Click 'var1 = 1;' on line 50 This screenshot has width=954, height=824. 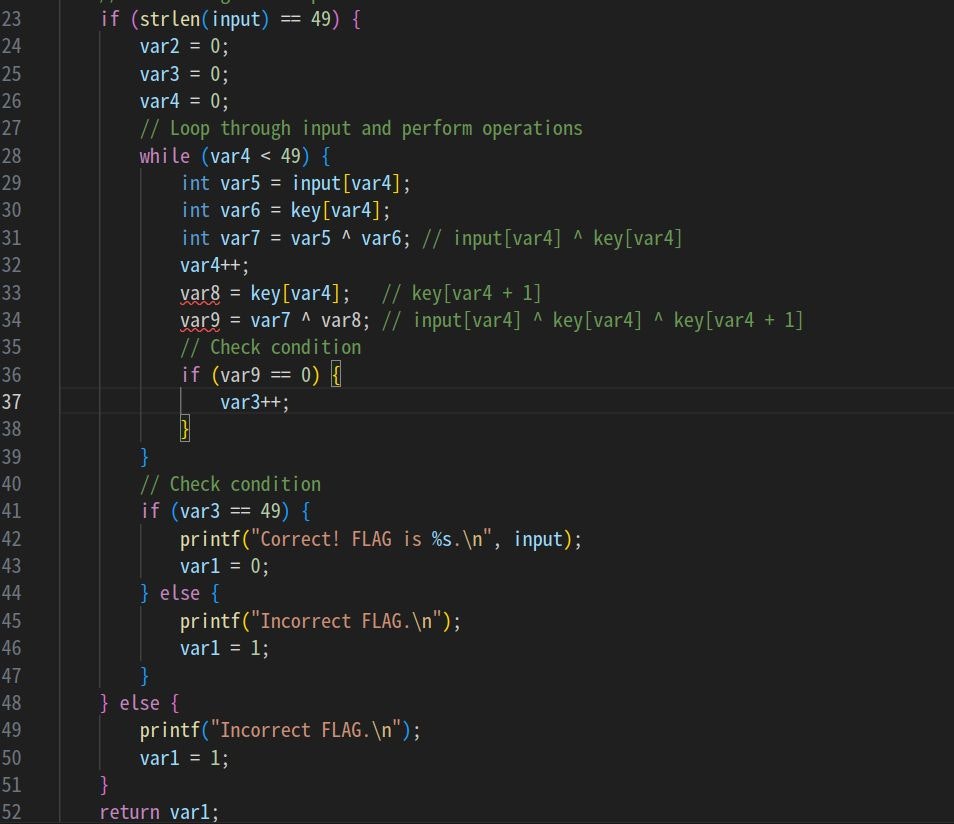pos(184,759)
